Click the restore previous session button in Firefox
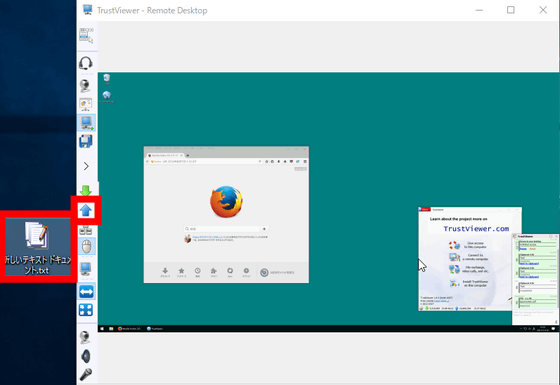 tap(278, 272)
